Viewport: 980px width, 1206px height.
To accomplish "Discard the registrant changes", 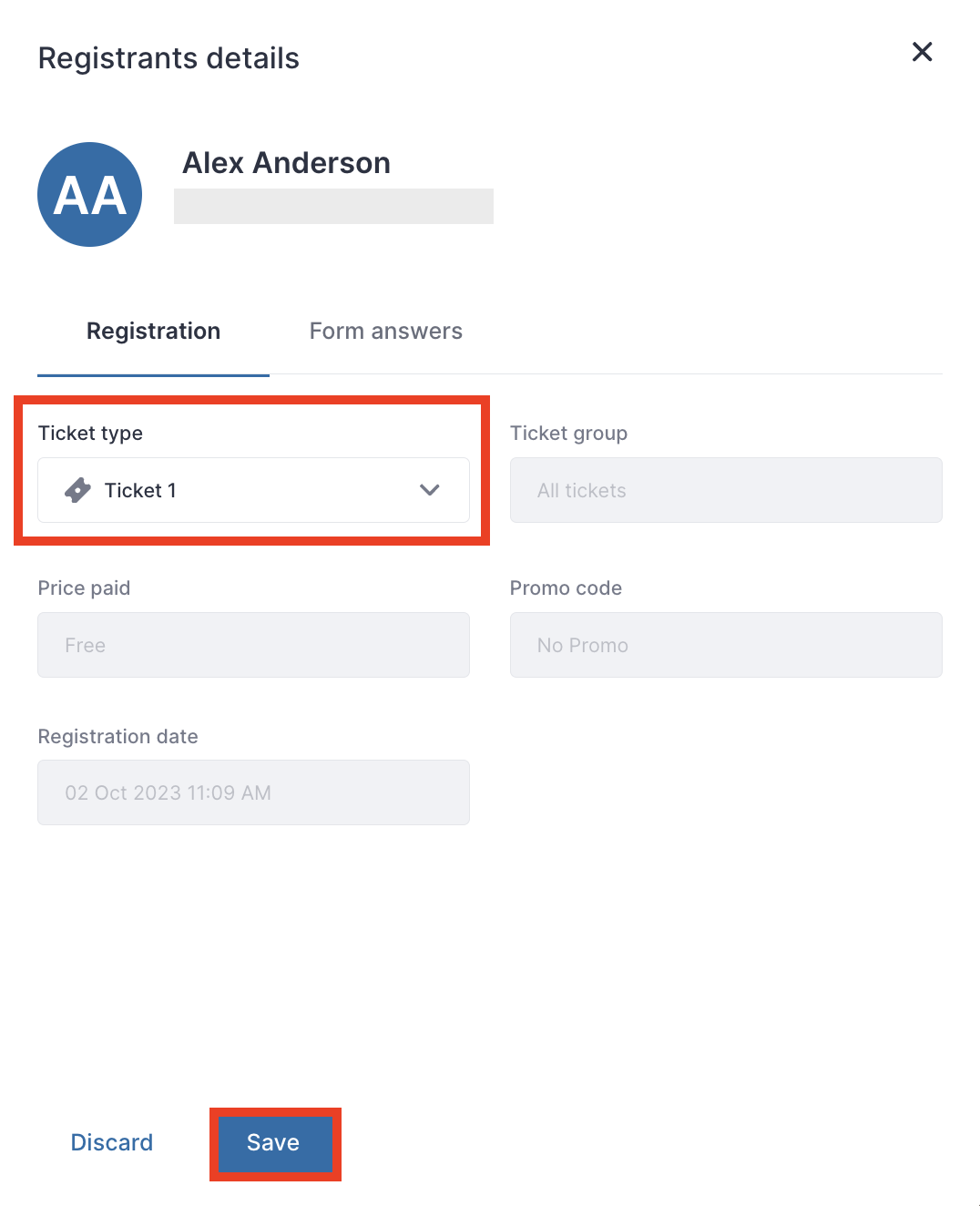I will tap(112, 1142).
